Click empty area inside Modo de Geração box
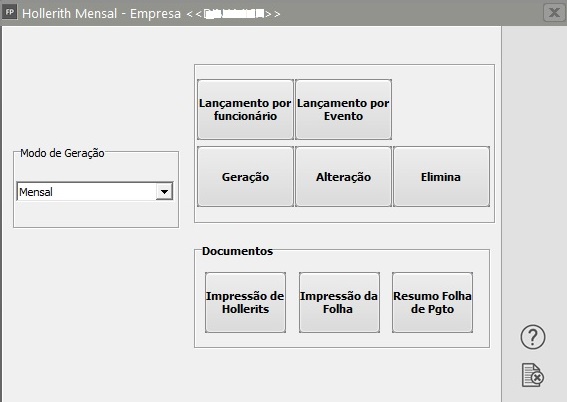Viewport: 567px width, 402px height. (x=96, y=214)
